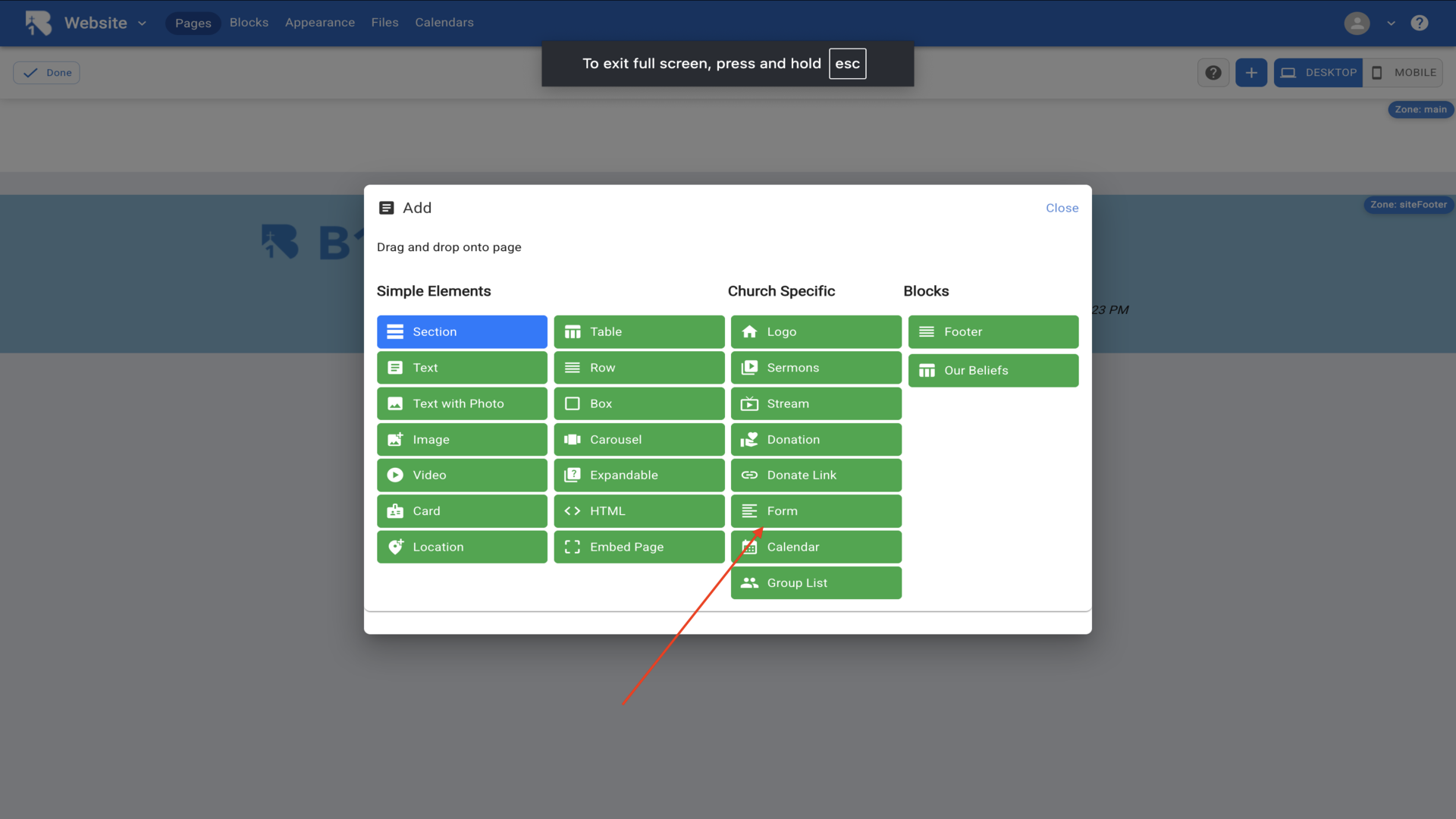1456x819 pixels.
Task: Open the account dropdown chevron
Action: point(1391,23)
